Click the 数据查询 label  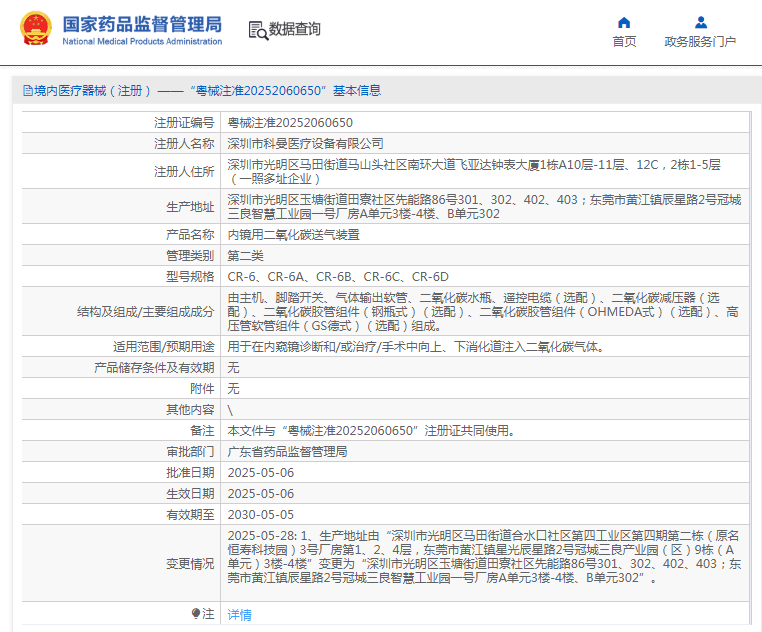pos(294,29)
